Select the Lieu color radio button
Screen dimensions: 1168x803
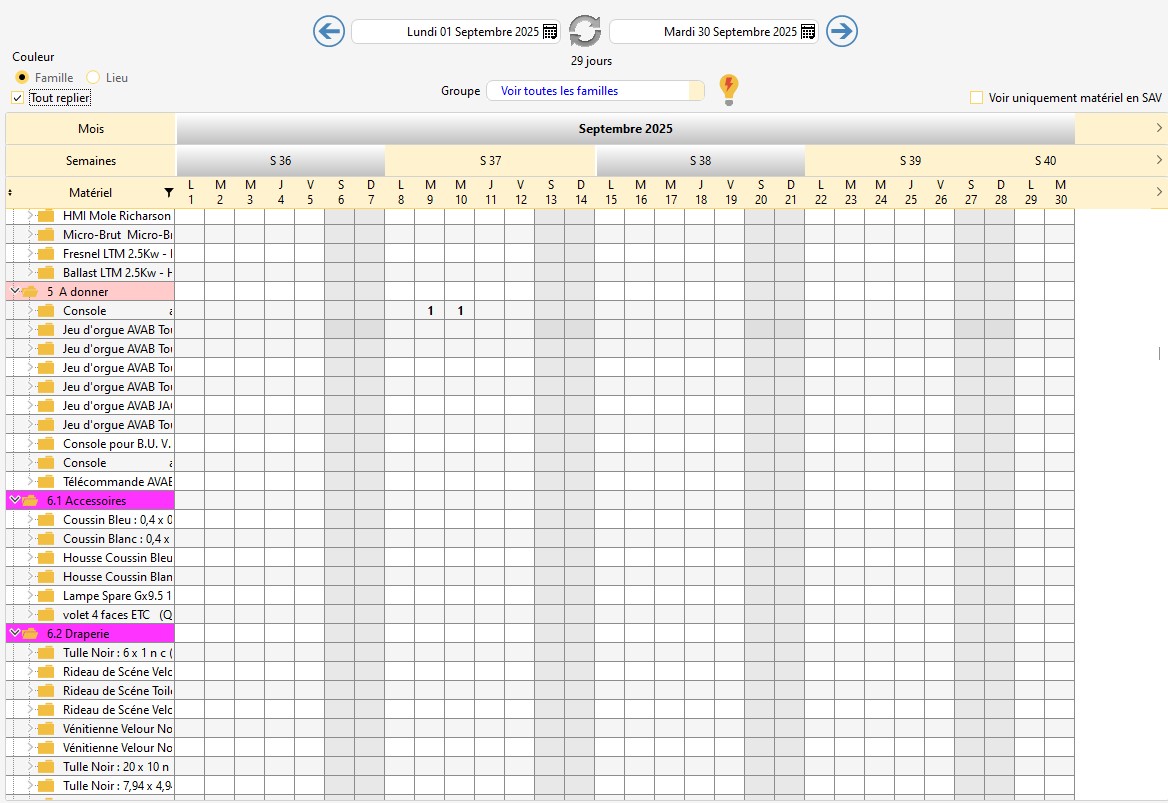pos(93,78)
